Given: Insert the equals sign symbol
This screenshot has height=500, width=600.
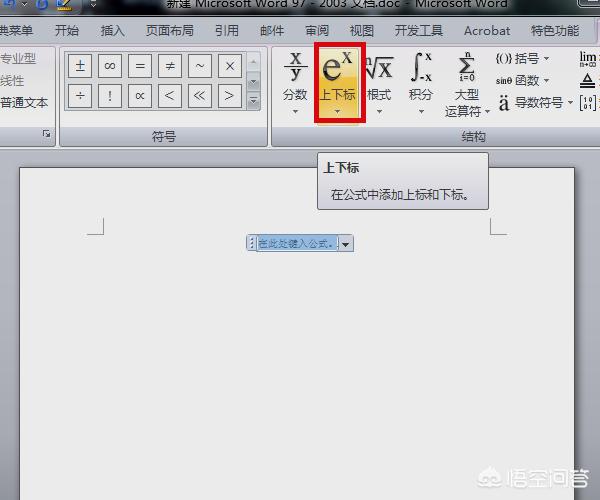Looking at the screenshot, I should tap(140, 66).
